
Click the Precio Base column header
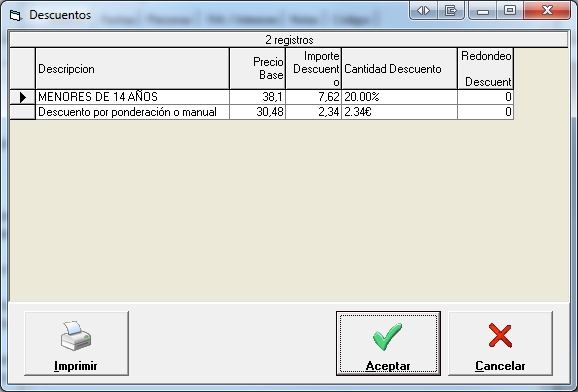(x=257, y=69)
